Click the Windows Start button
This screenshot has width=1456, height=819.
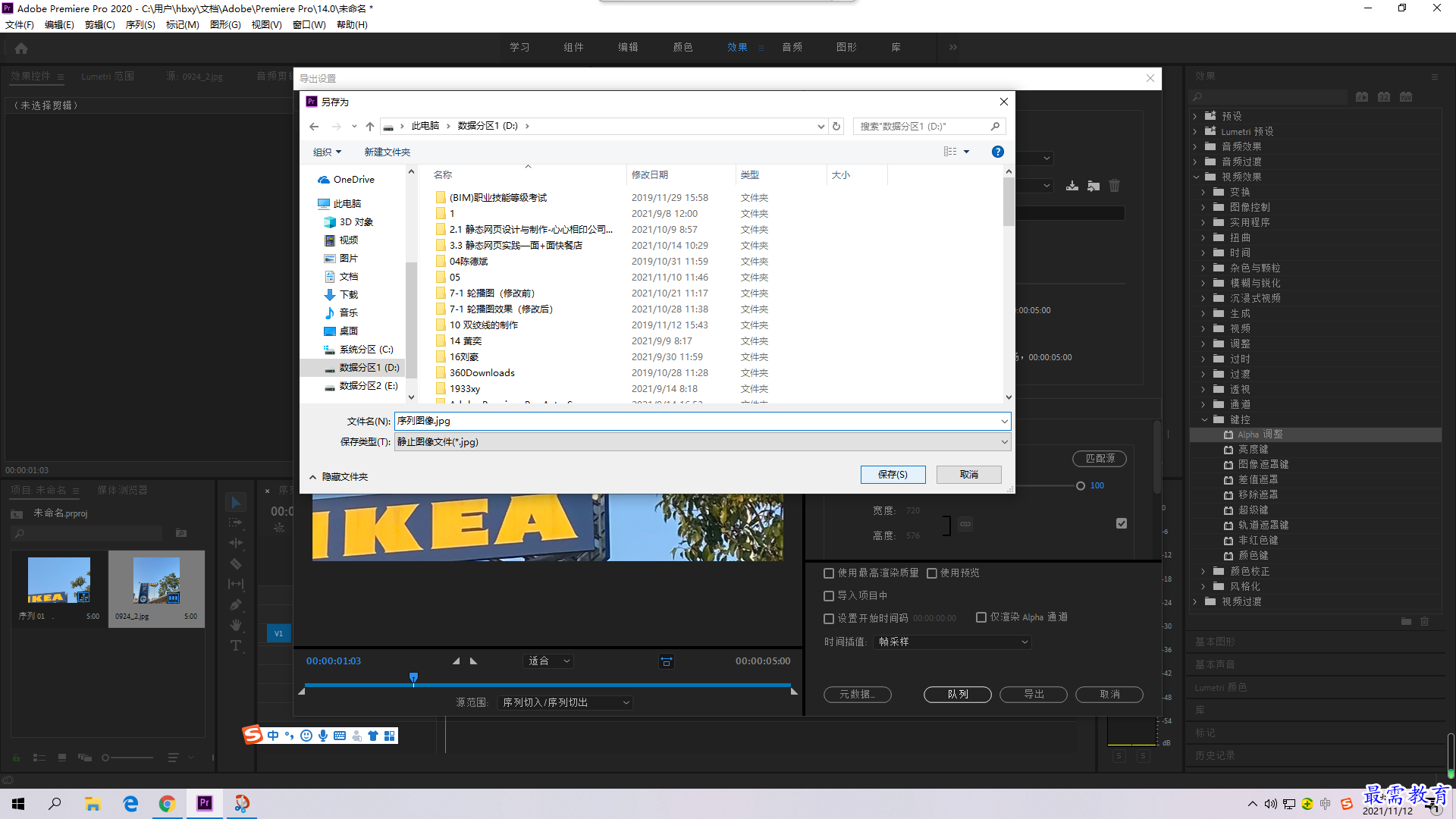pos(18,803)
